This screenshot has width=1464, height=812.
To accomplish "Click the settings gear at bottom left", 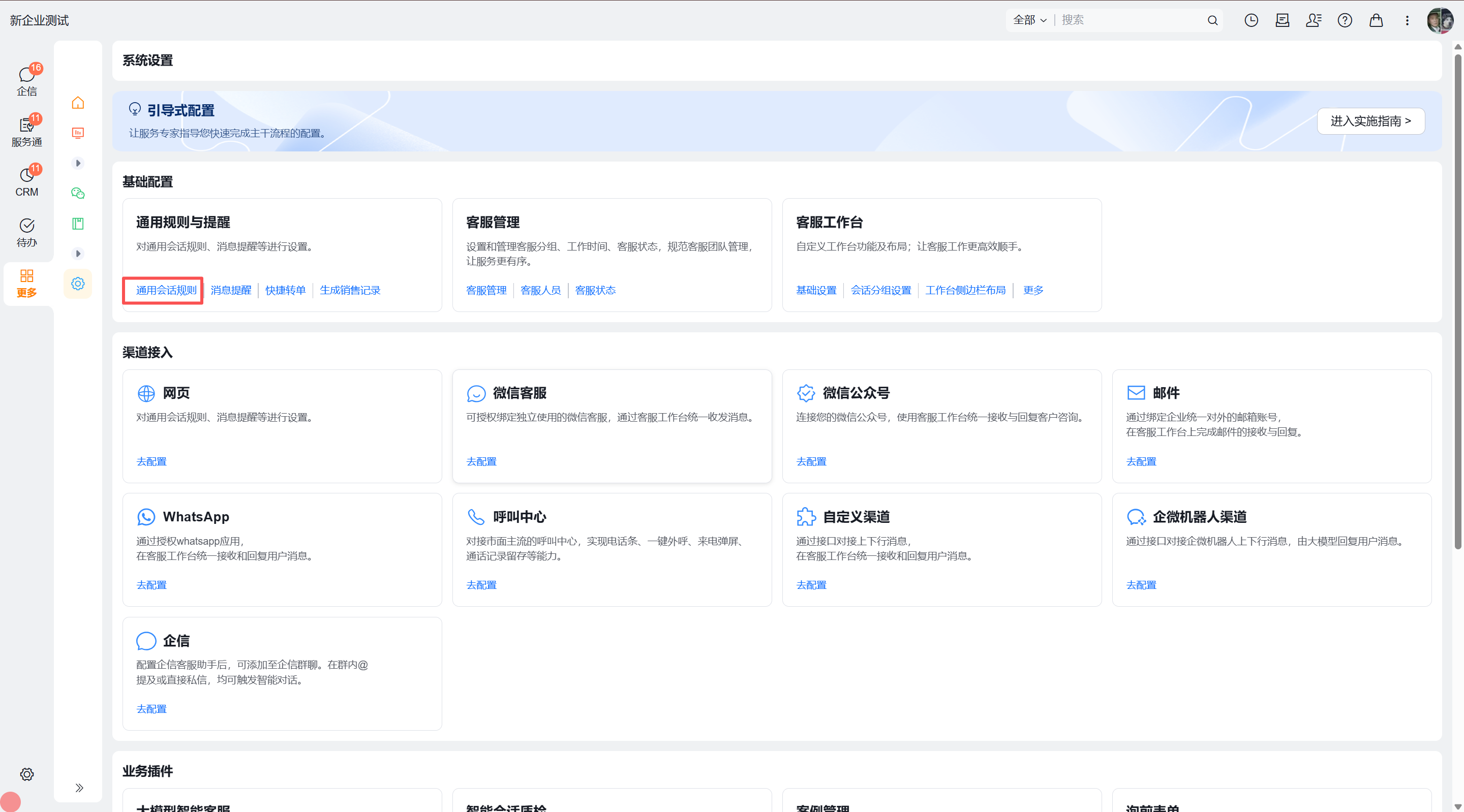I will coord(27,774).
